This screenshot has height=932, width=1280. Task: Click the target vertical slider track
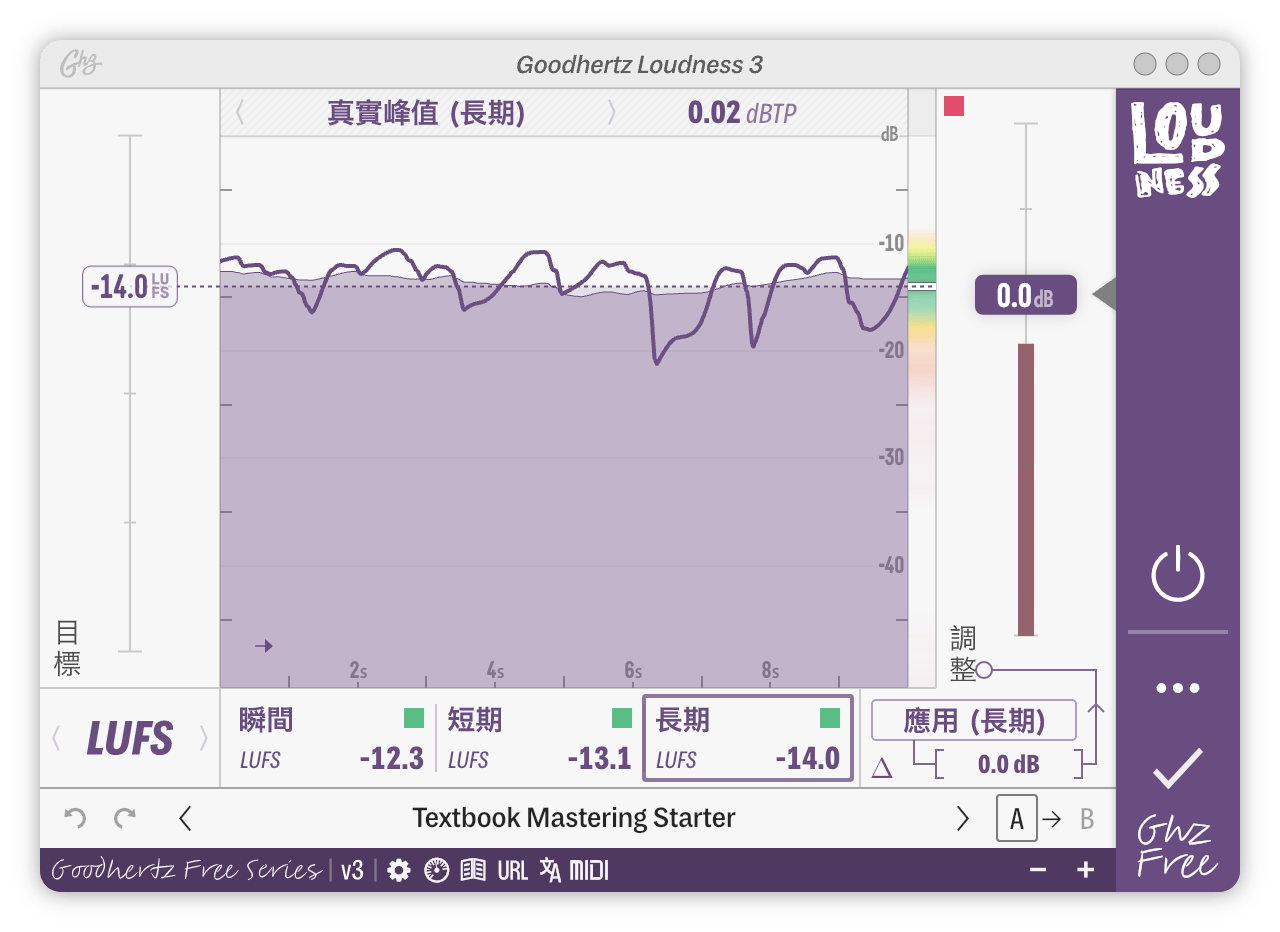[130, 393]
